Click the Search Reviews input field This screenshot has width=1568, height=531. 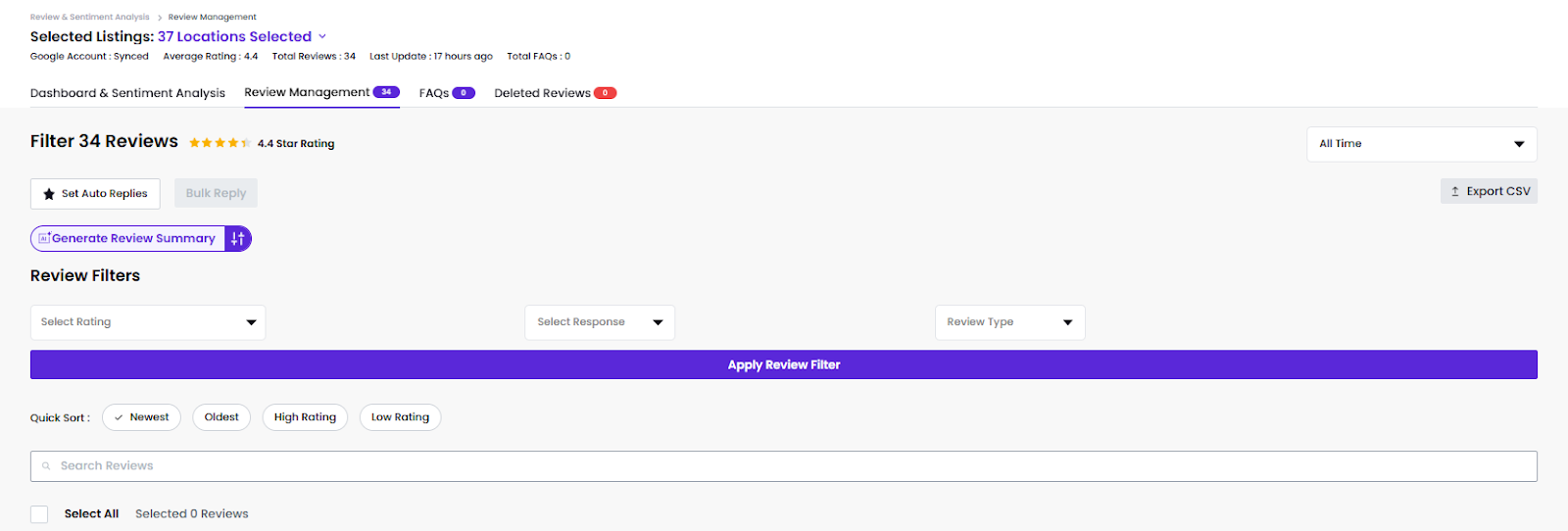[x=784, y=466]
